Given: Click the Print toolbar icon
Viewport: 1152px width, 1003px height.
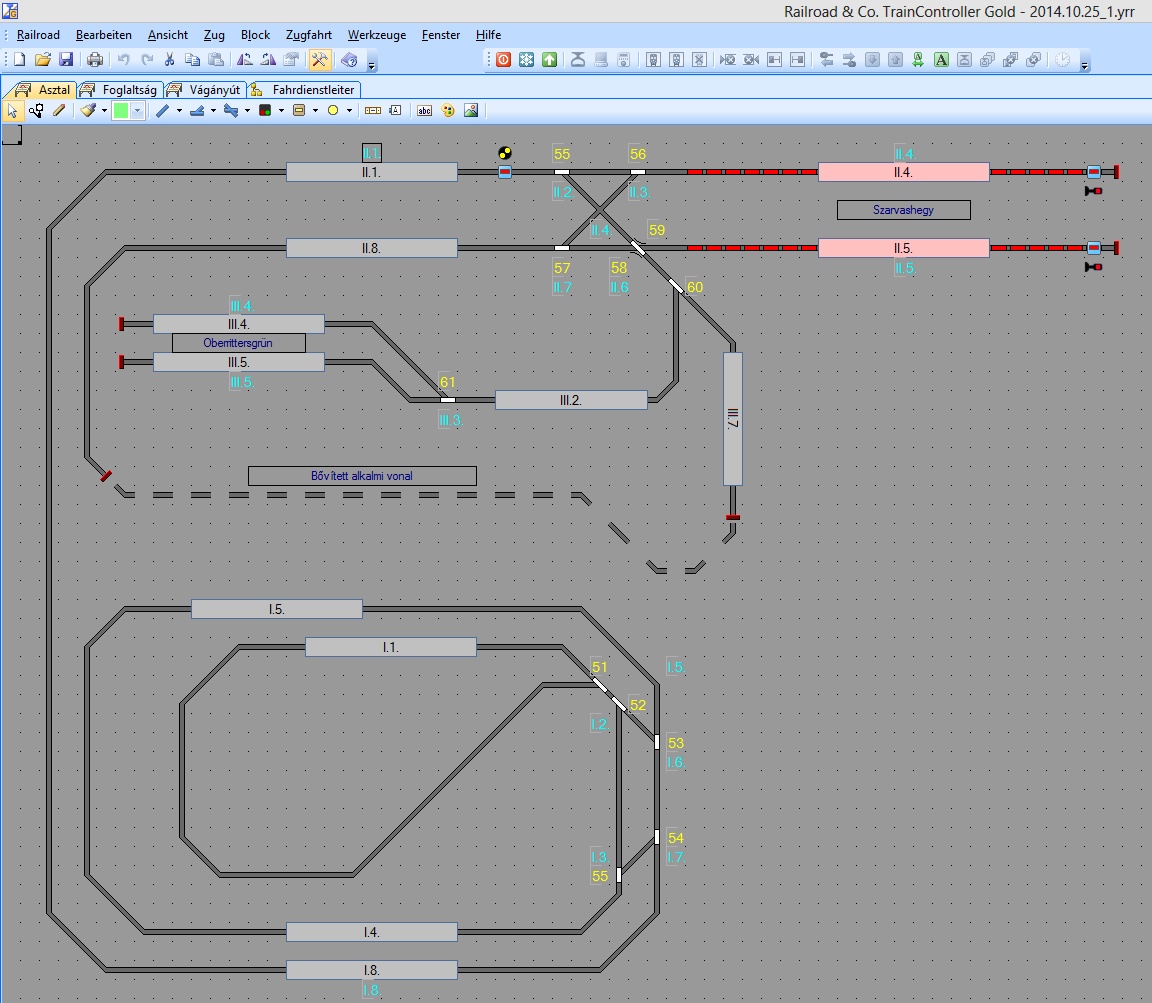Looking at the screenshot, I should pyautogui.click(x=95, y=60).
